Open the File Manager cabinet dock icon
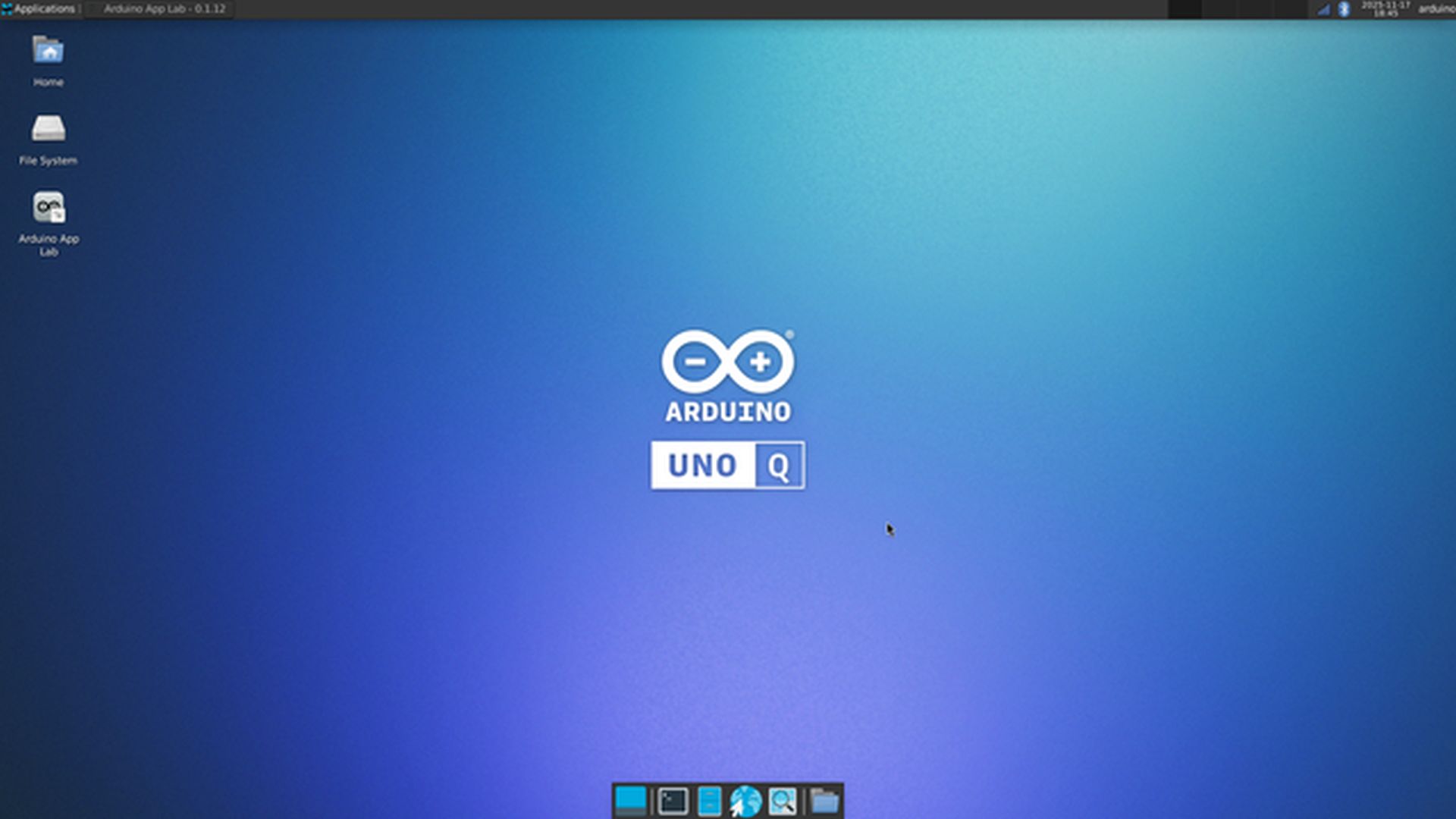Viewport: 1456px width, 819px height. [x=709, y=801]
